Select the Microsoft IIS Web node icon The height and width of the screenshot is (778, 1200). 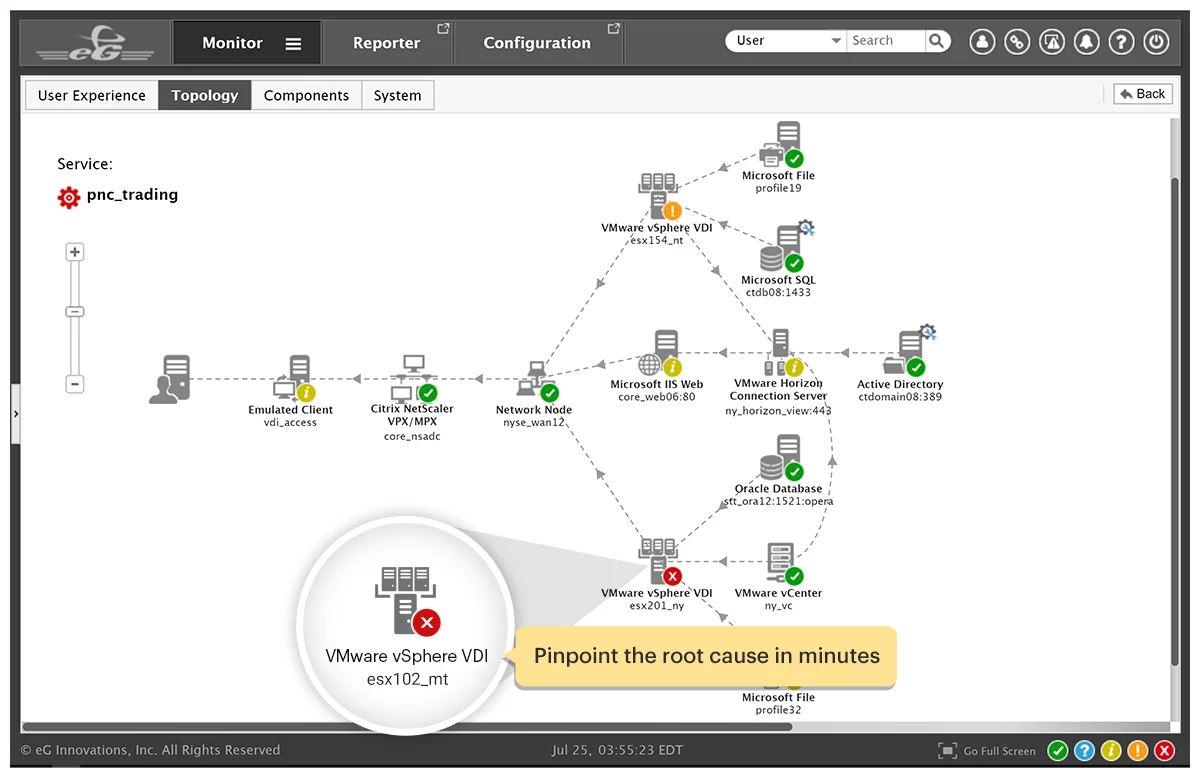pos(660,355)
